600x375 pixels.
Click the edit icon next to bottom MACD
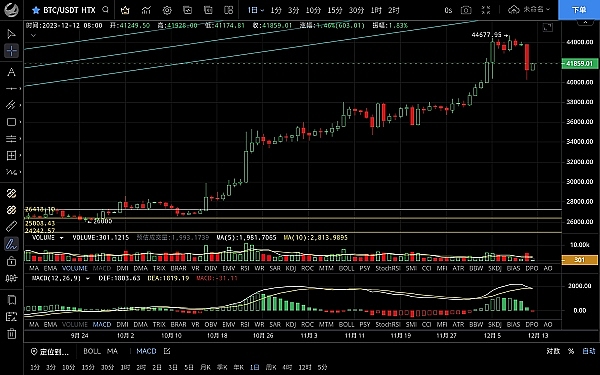tap(167, 351)
